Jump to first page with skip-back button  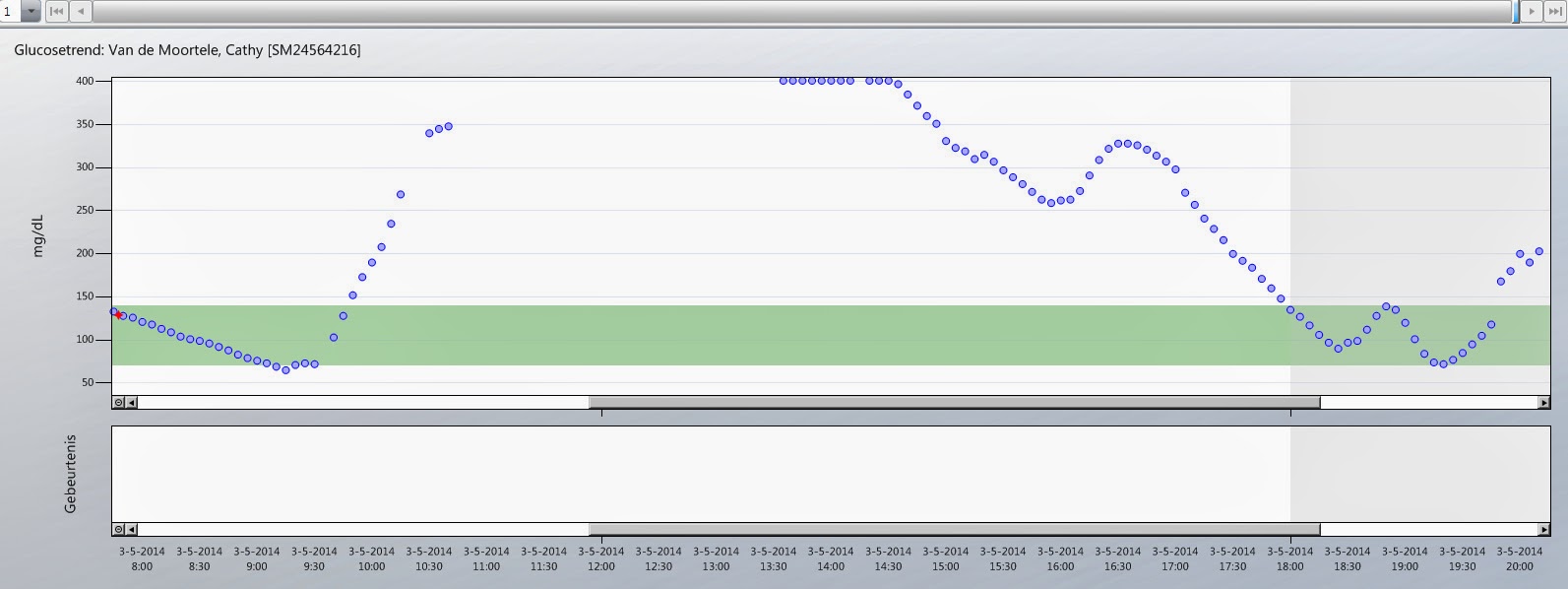pos(57,12)
